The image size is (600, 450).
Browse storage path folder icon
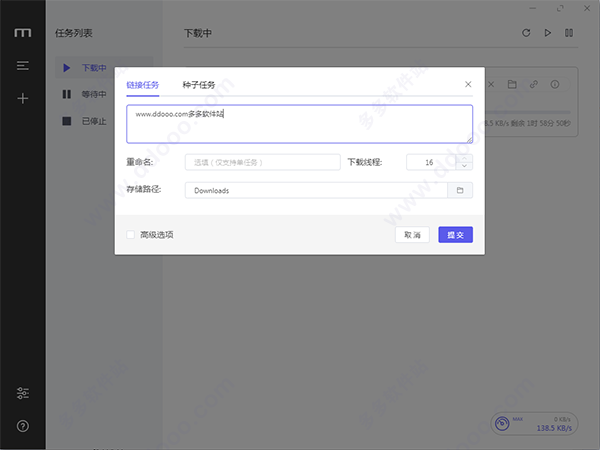tap(460, 190)
